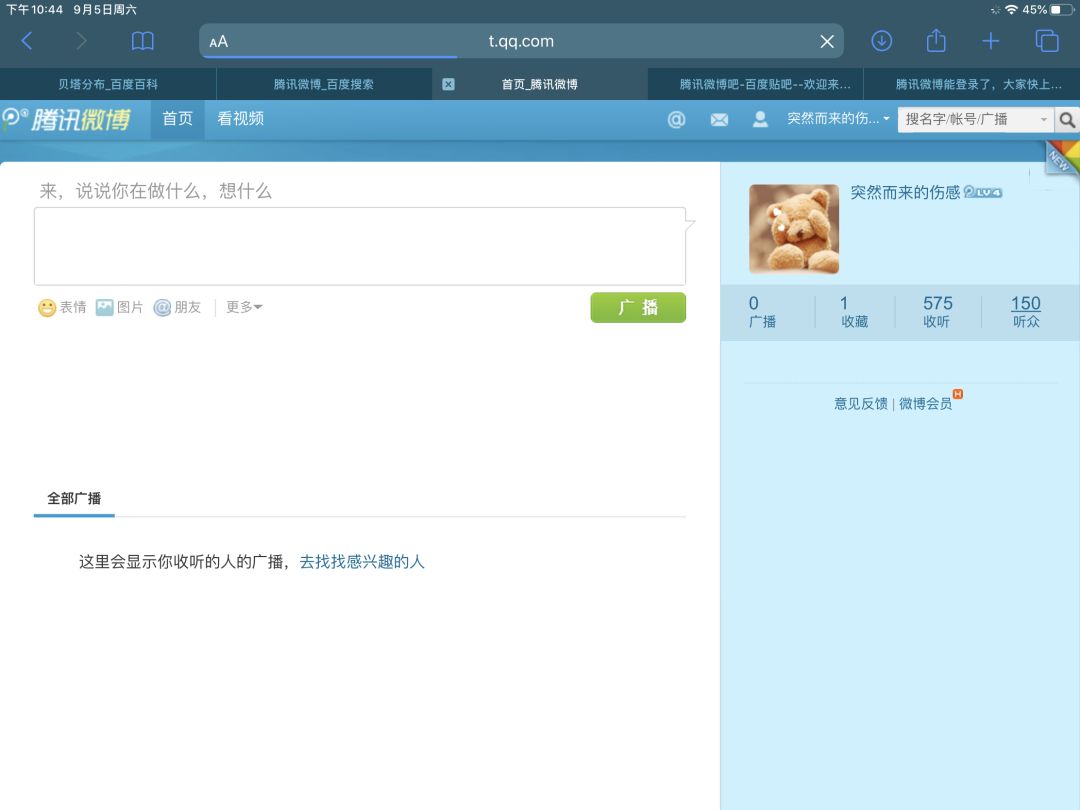Expand the 突然而来的伤... account dropdown
This screenshot has width=1080, height=810.
[838, 119]
